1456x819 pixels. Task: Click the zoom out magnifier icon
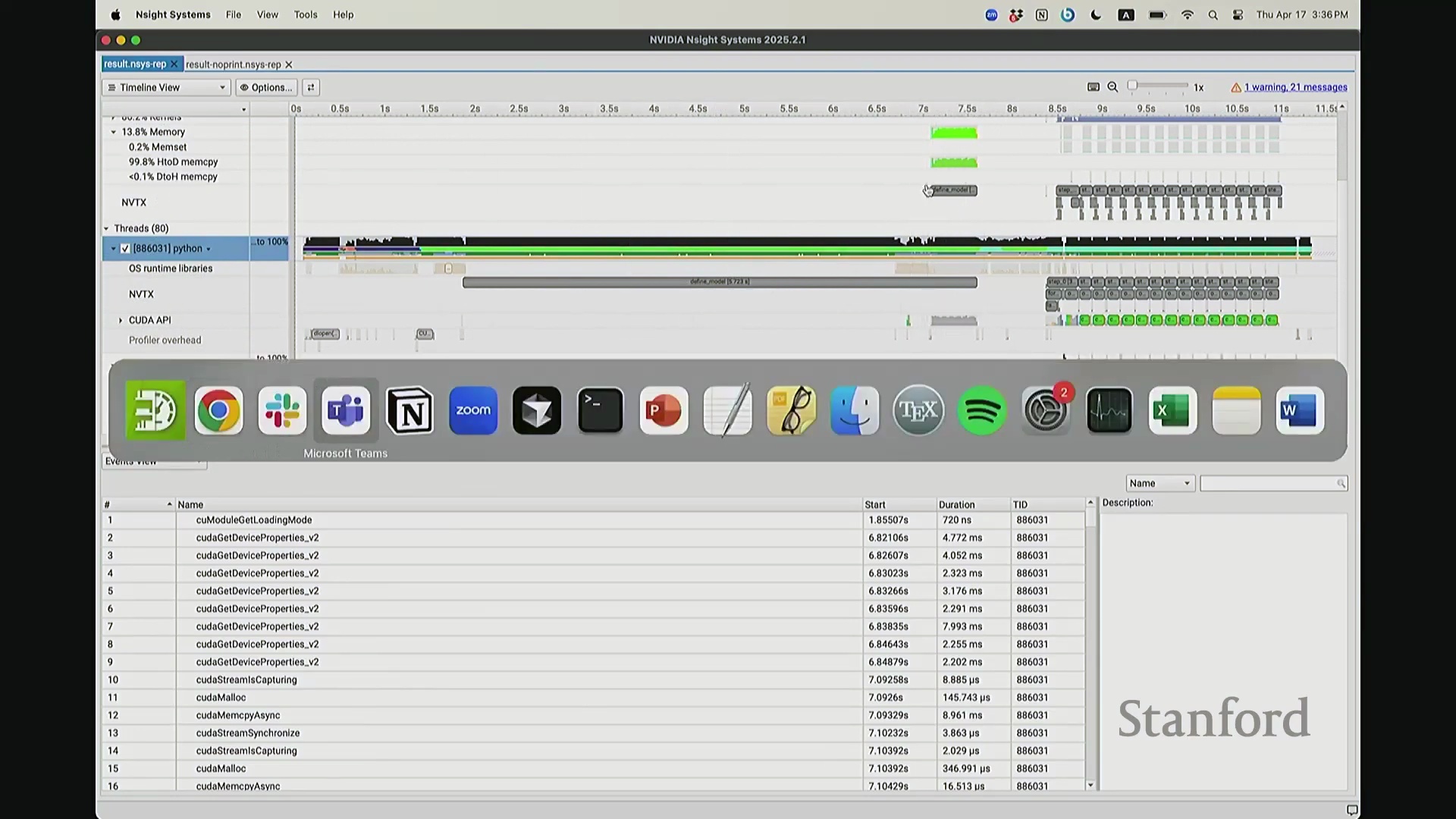coord(1112,87)
